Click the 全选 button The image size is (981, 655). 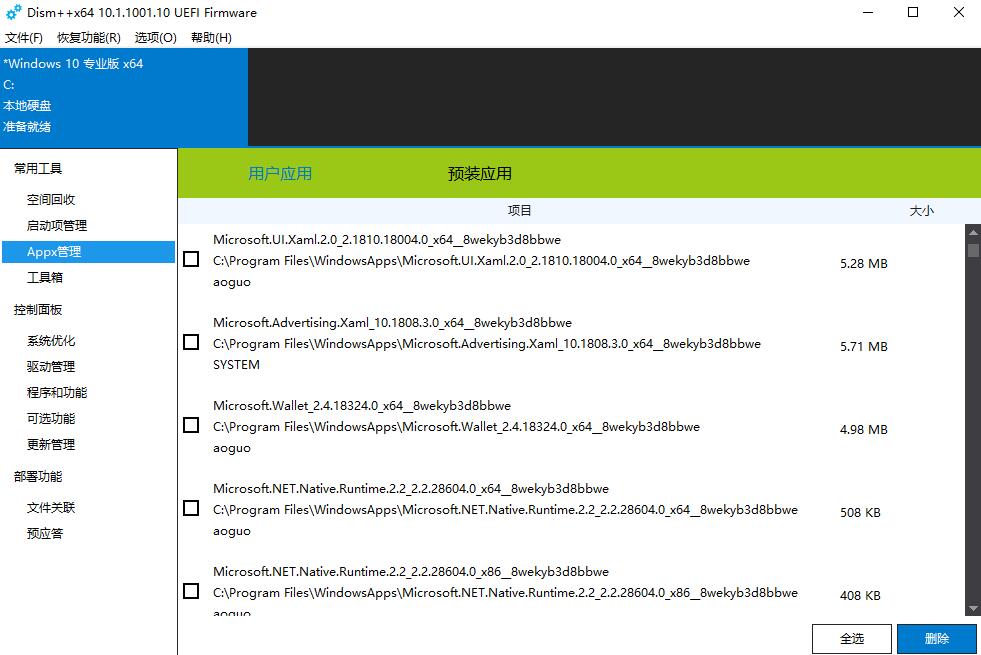[x=851, y=639]
